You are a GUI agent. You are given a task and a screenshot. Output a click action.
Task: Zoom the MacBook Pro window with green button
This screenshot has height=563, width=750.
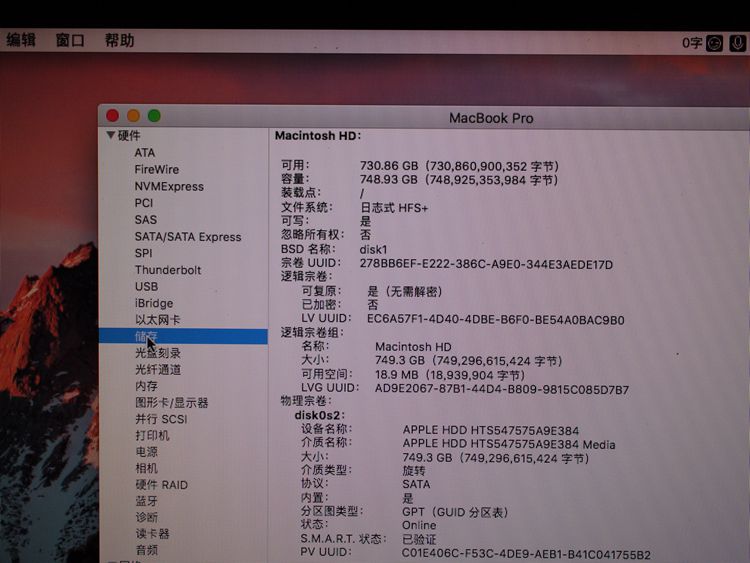(x=154, y=115)
